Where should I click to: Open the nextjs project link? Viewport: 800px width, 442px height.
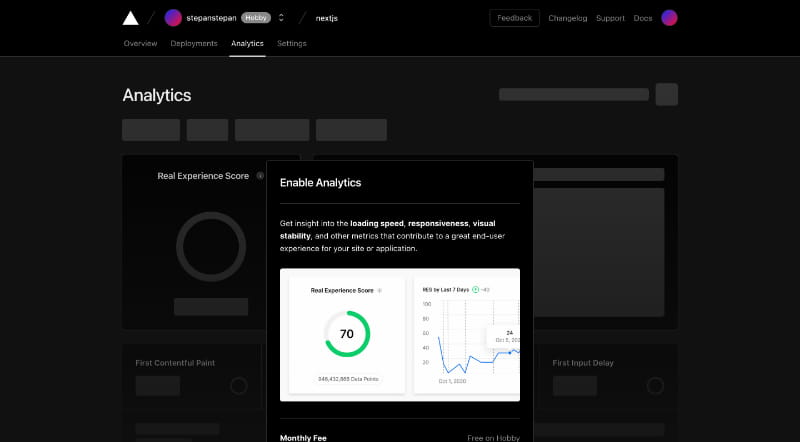pos(327,18)
